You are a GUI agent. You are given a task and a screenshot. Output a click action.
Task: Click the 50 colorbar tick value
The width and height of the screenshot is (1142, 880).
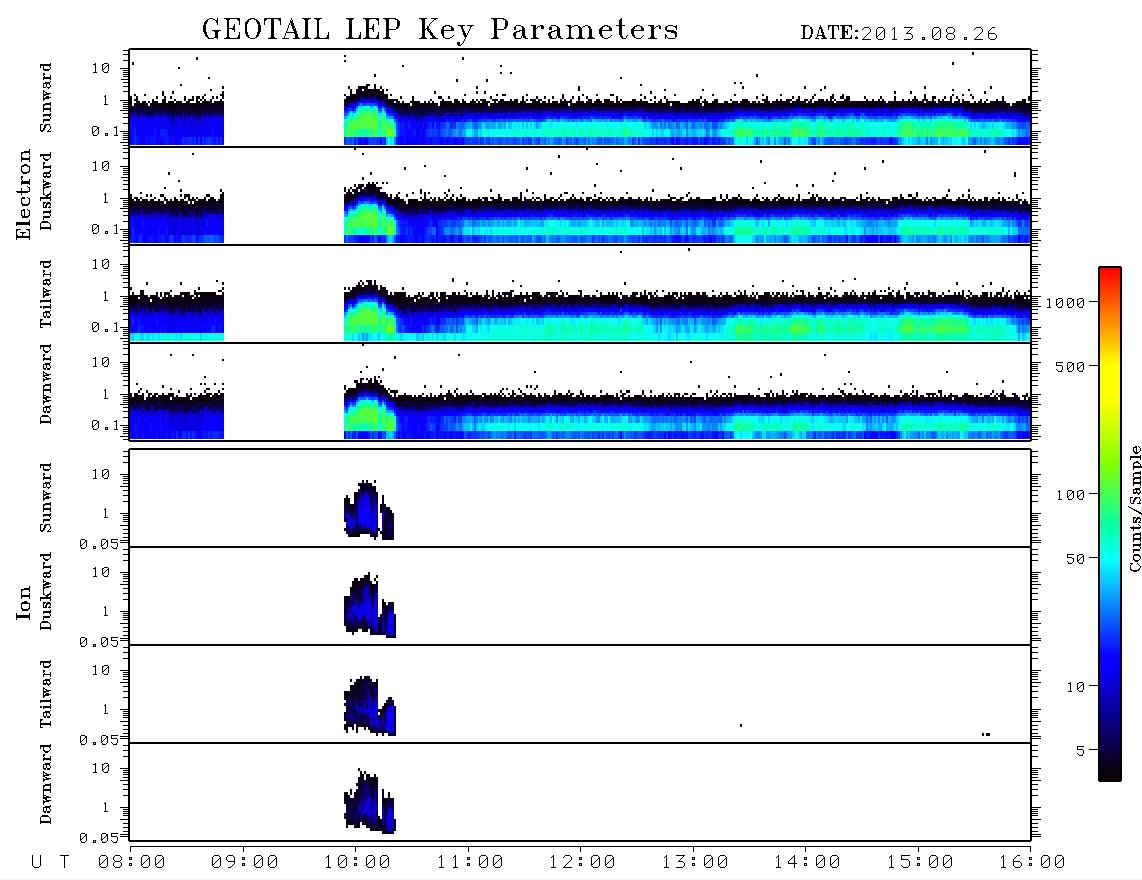point(1076,559)
